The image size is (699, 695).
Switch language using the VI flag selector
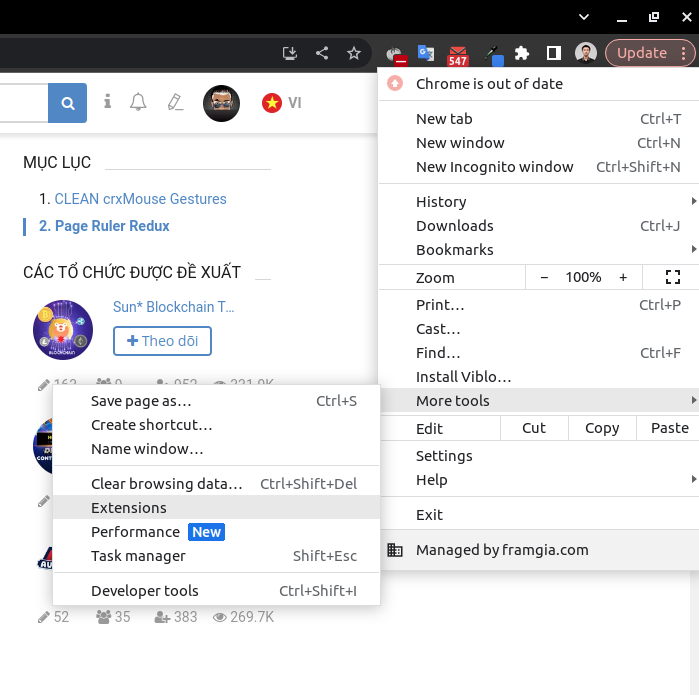tap(282, 103)
